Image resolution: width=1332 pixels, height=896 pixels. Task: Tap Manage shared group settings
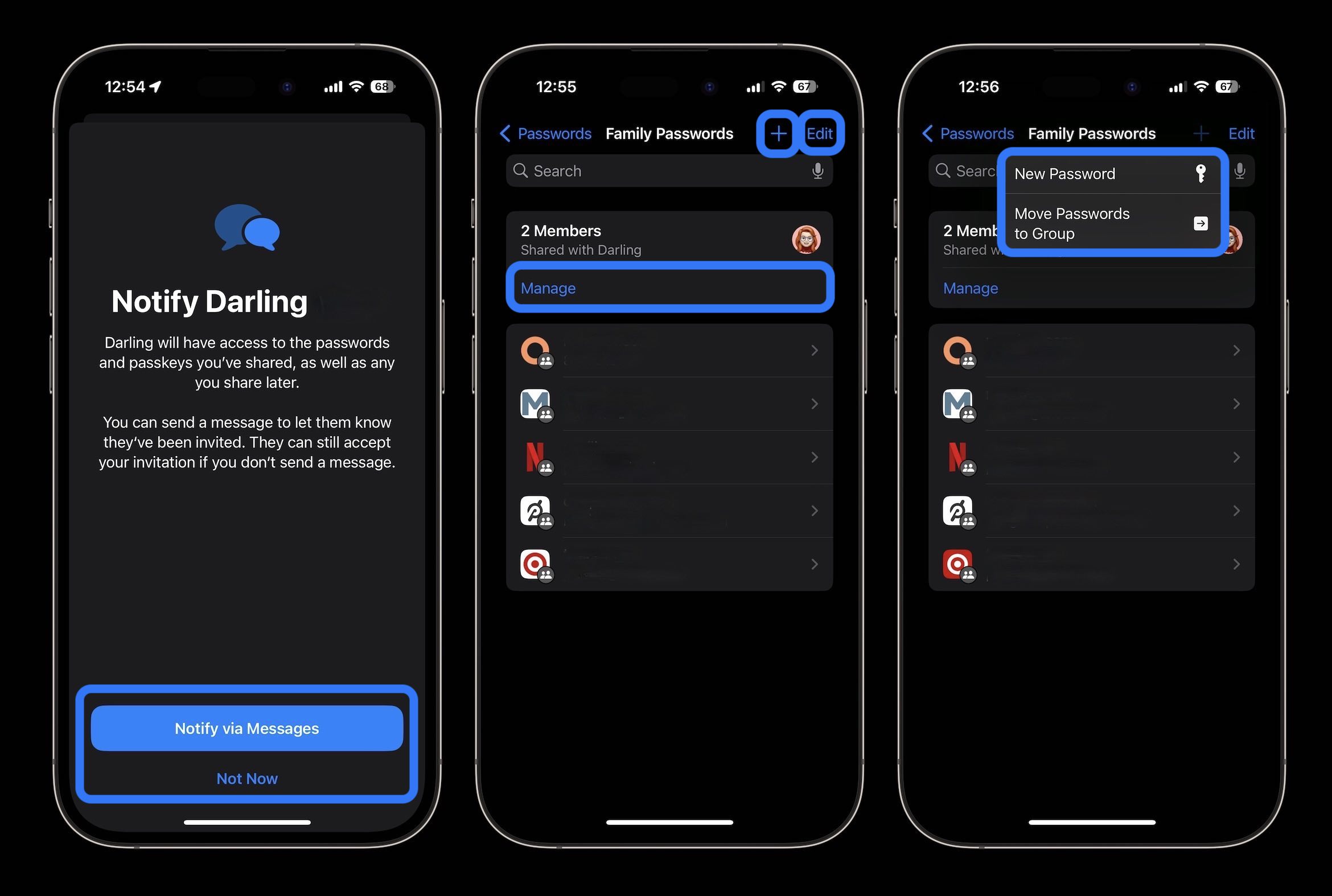click(x=667, y=288)
